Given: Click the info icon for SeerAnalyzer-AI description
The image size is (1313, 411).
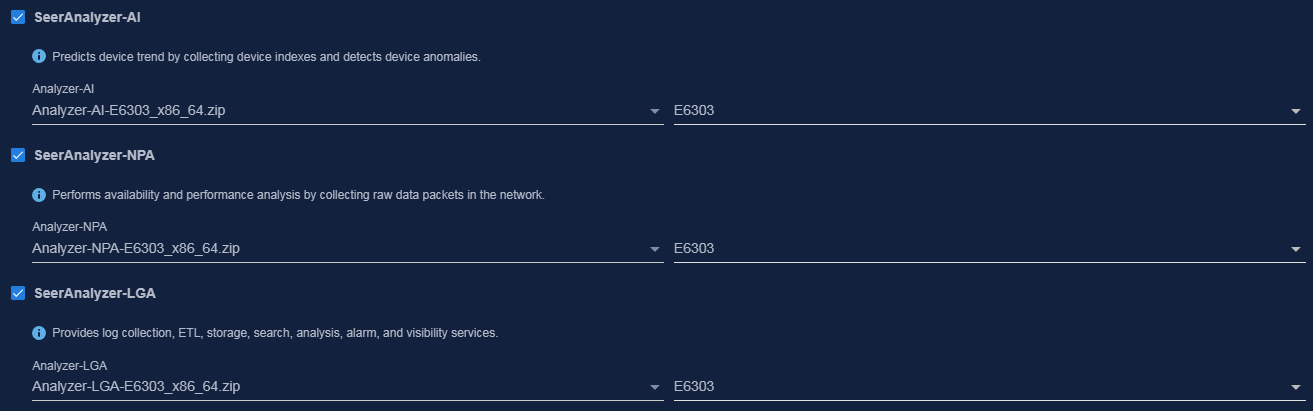Looking at the screenshot, I should point(39,56).
